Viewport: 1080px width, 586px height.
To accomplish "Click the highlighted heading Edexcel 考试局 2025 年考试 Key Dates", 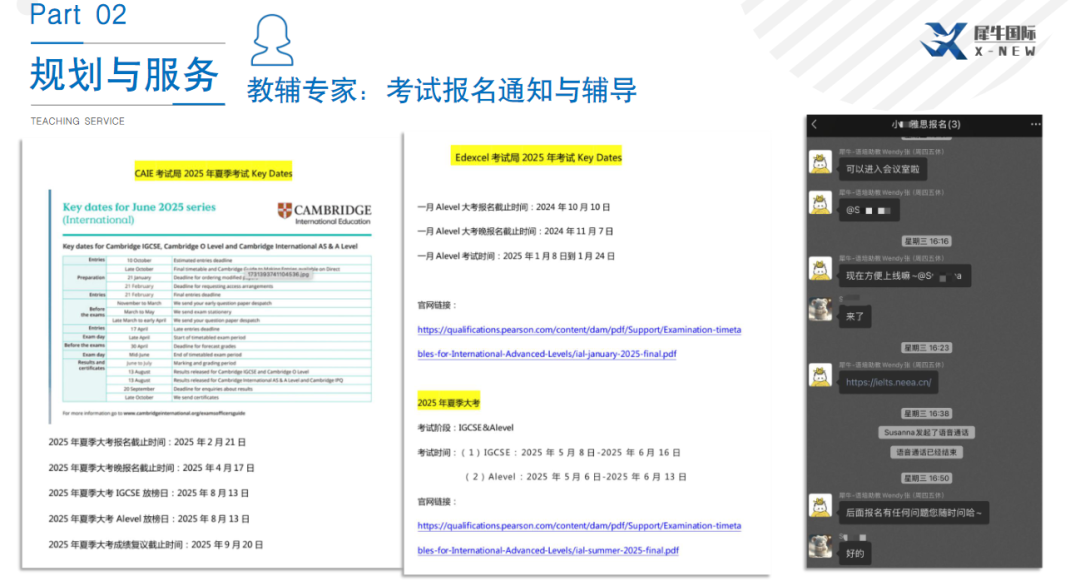I will pyautogui.click(x=537, y=158).
